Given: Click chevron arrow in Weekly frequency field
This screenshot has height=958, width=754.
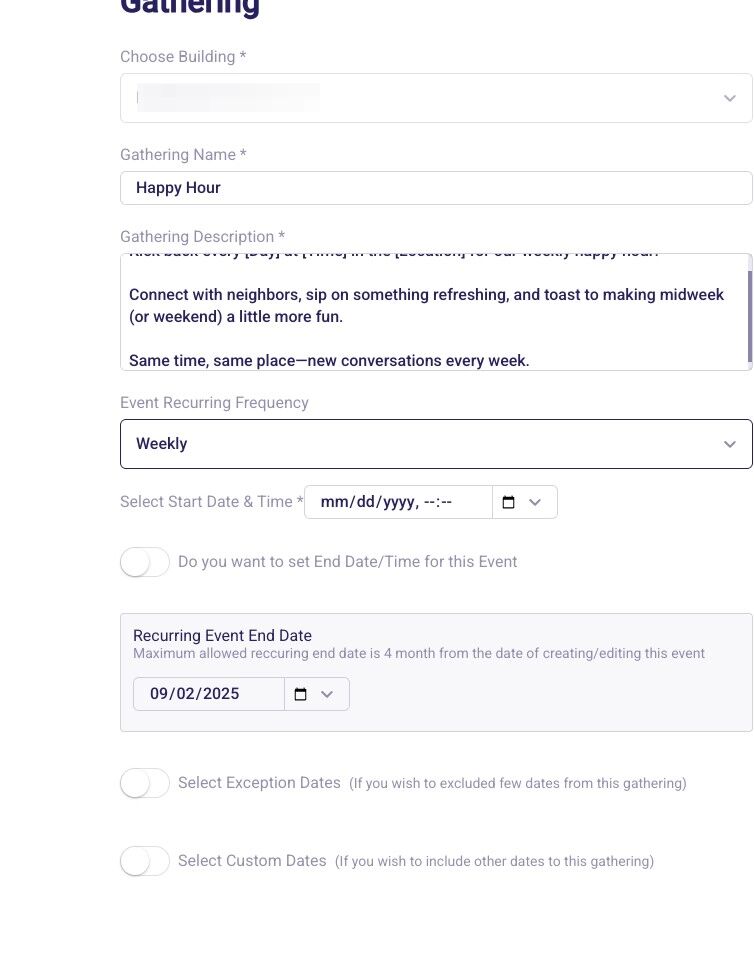Looking at the screenshot, I should (730, 444).
